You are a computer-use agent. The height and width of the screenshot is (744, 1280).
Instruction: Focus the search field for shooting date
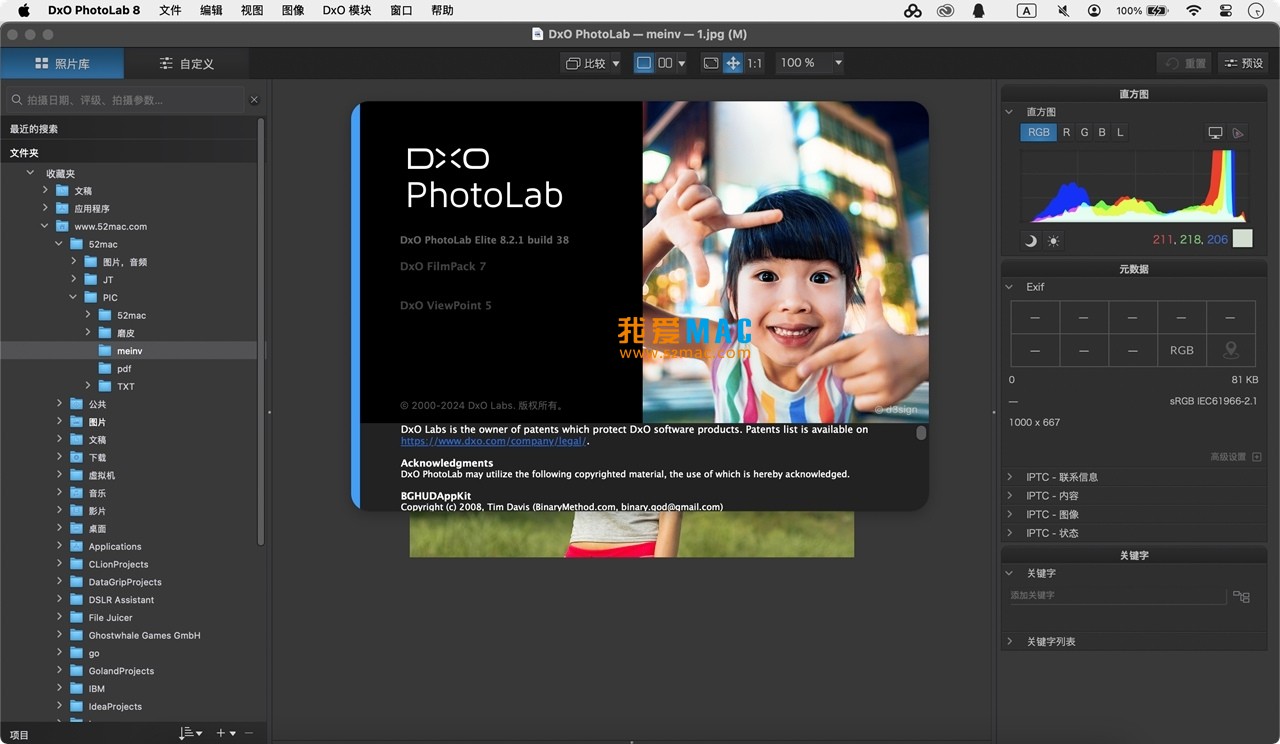pyautogui.click(x=126, y=100)
